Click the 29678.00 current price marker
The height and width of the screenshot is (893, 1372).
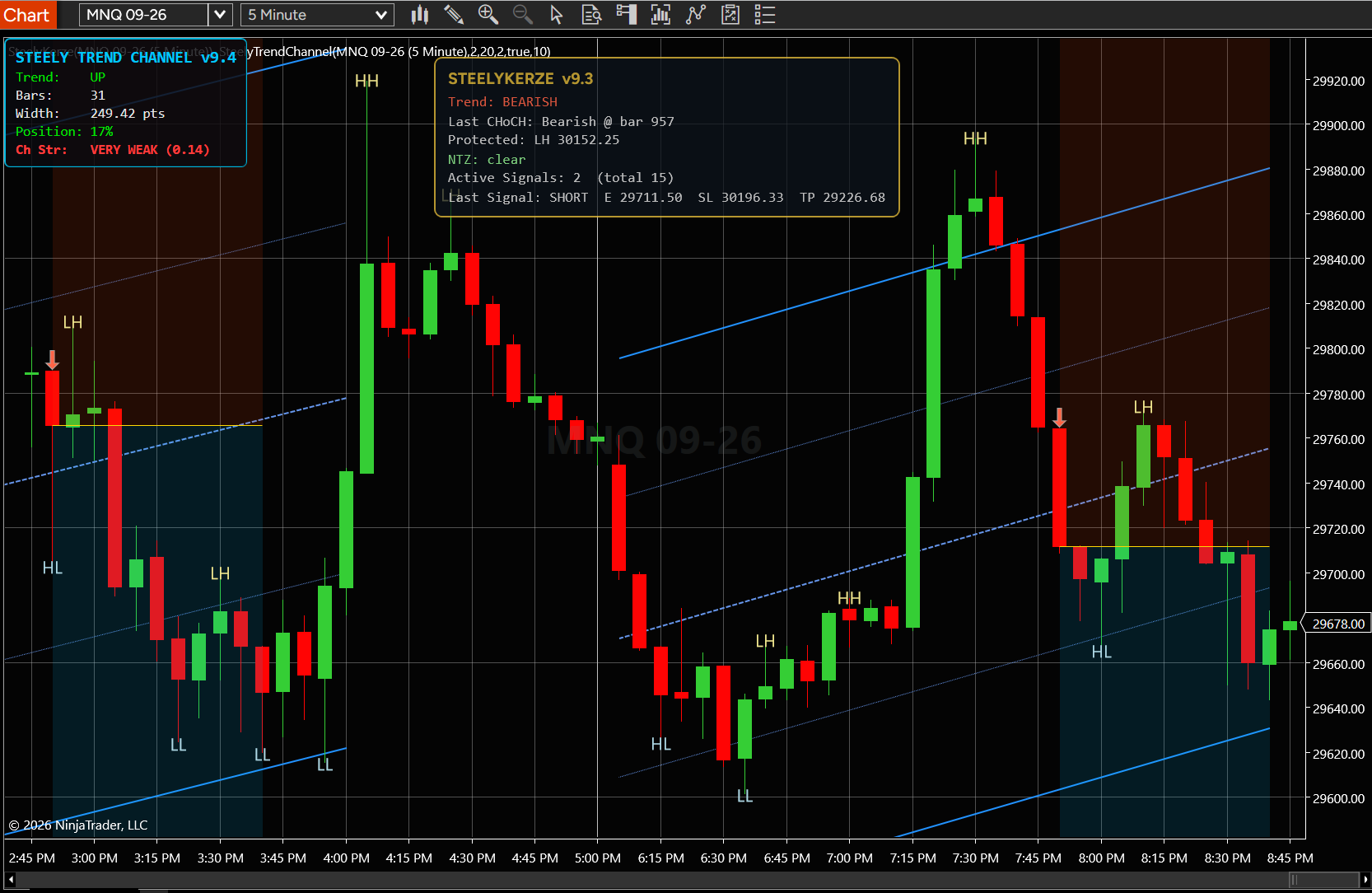click(1337, 624)
